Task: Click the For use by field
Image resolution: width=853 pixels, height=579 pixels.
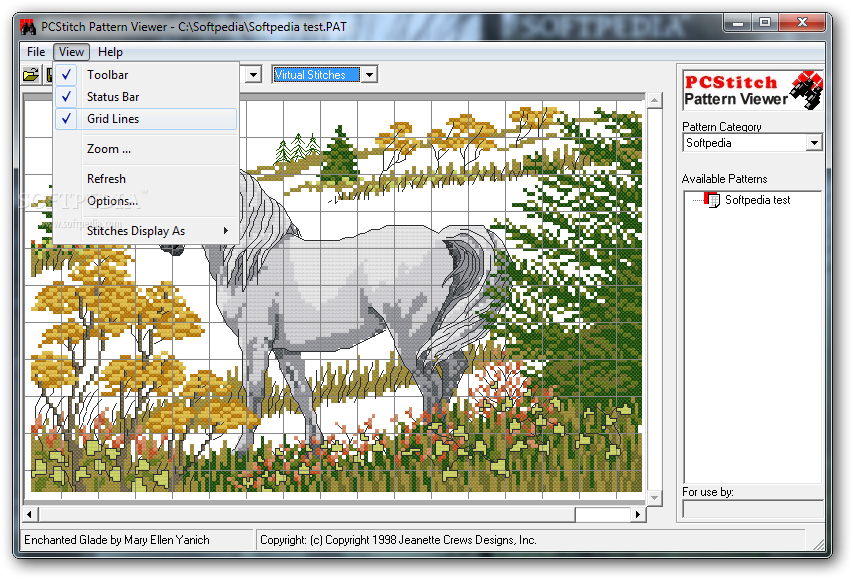Action: [753, 509]
